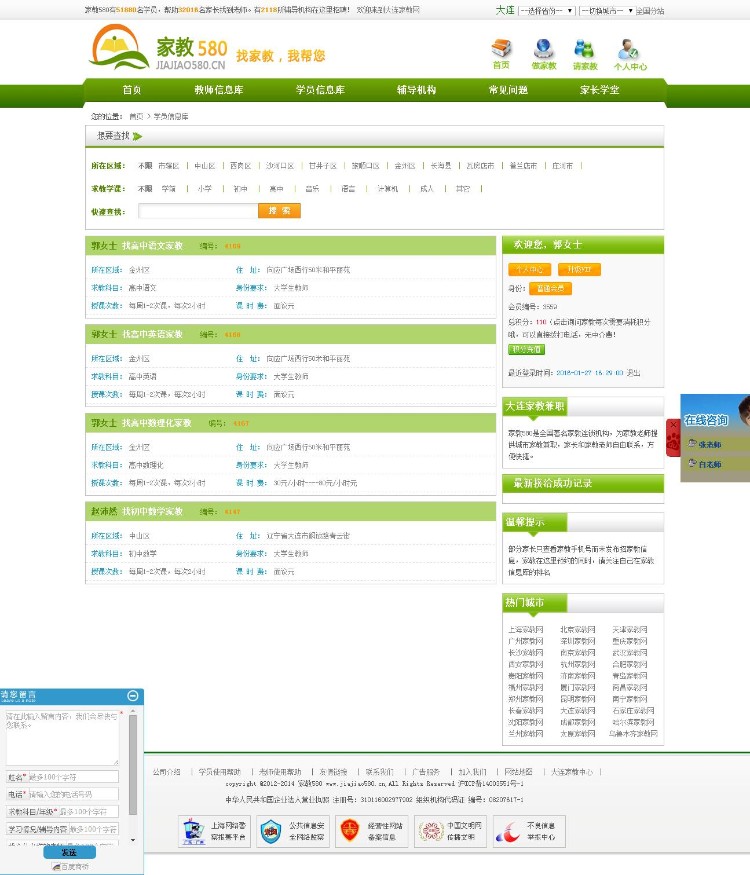Click the green arrow beside 想要查找

pos(137,136)
